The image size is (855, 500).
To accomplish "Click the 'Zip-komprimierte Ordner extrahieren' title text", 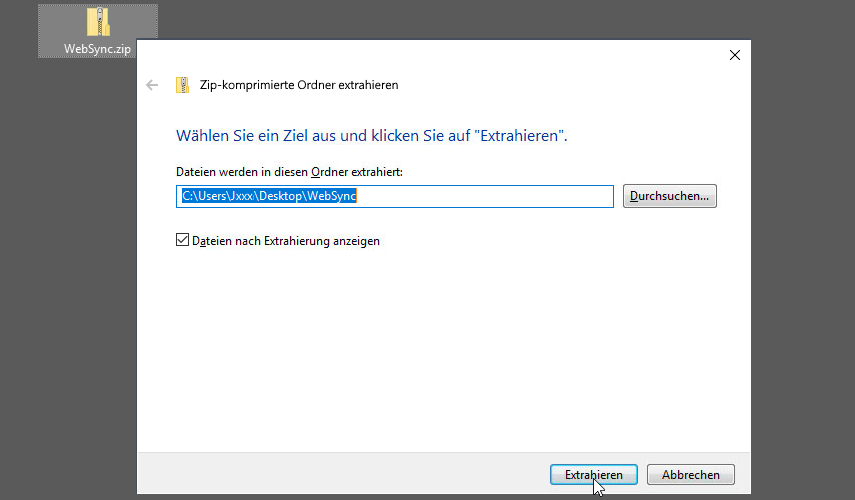I will (299, 85).
